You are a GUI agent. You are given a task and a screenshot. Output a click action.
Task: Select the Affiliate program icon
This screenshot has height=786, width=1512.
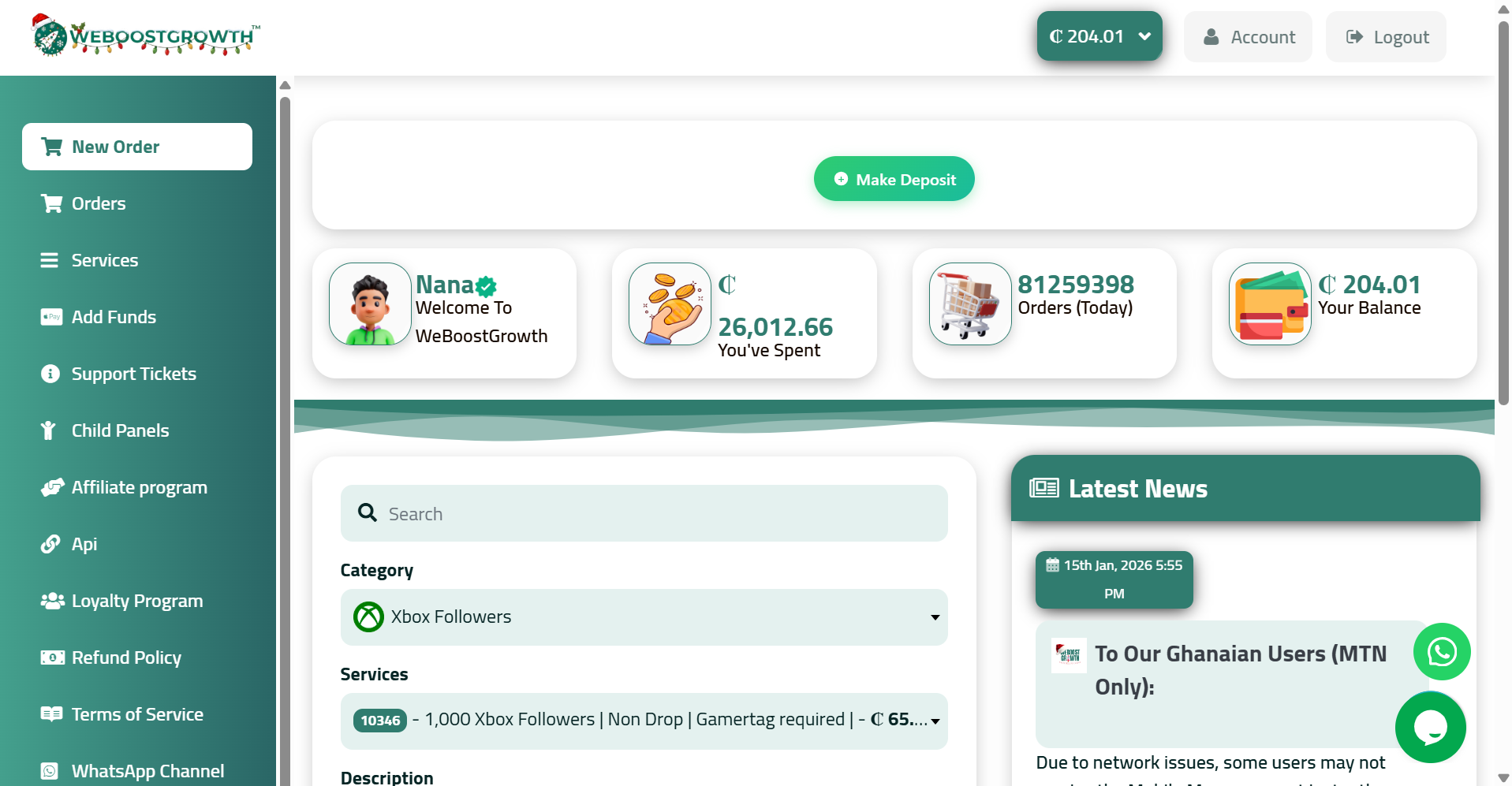(50, 486)
